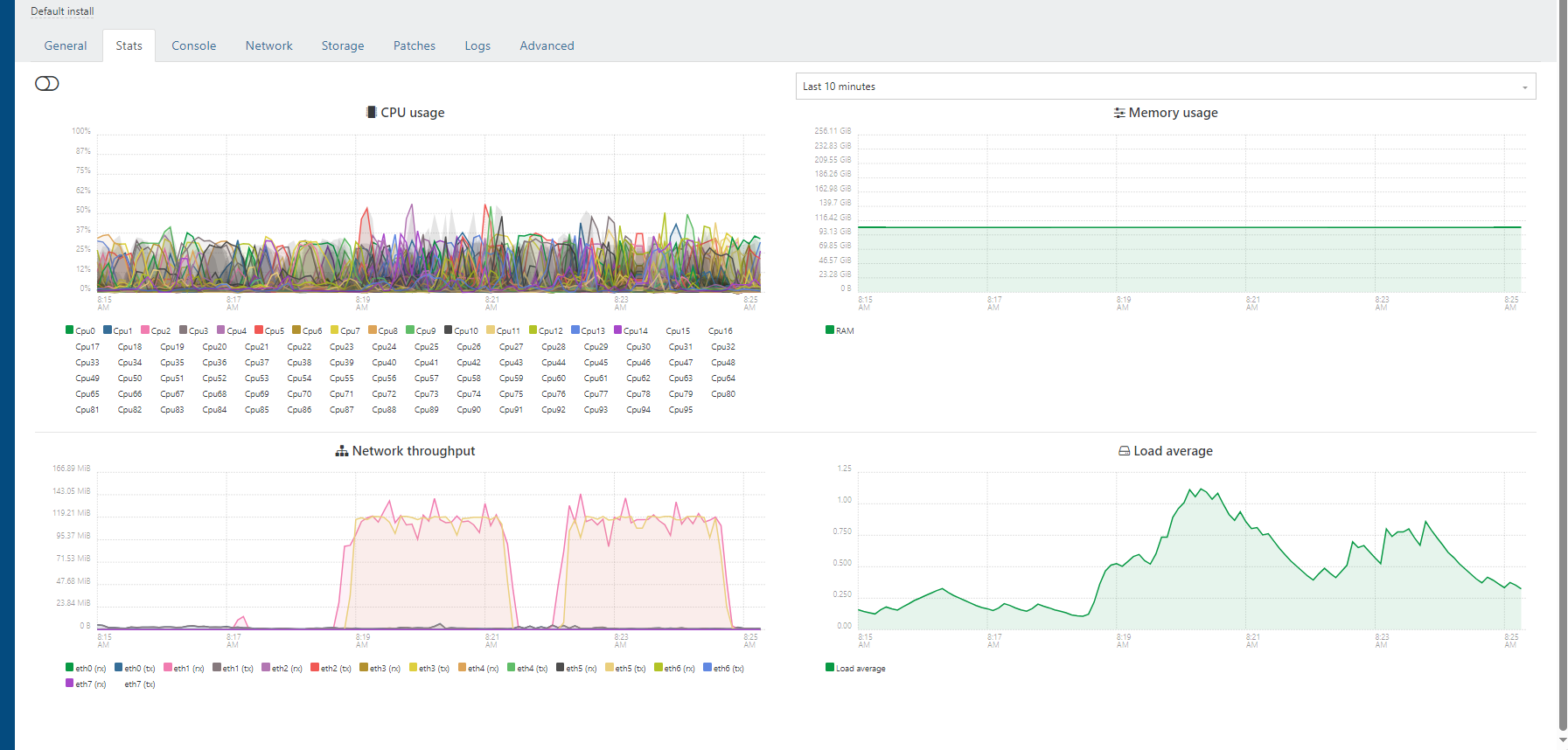Screen dimensions: 1568x750
Task: Click the eth0 (tx) legend entry
Action: click(x=135, y=668)
